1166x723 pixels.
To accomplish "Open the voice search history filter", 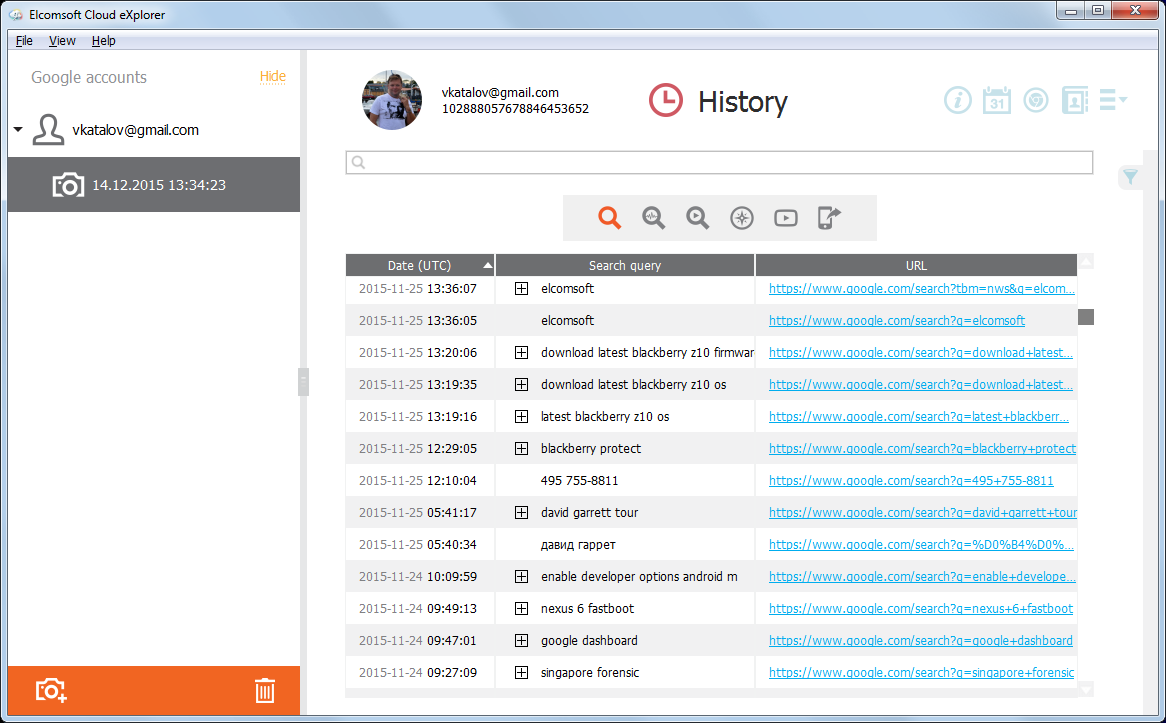I will point(654,218).
